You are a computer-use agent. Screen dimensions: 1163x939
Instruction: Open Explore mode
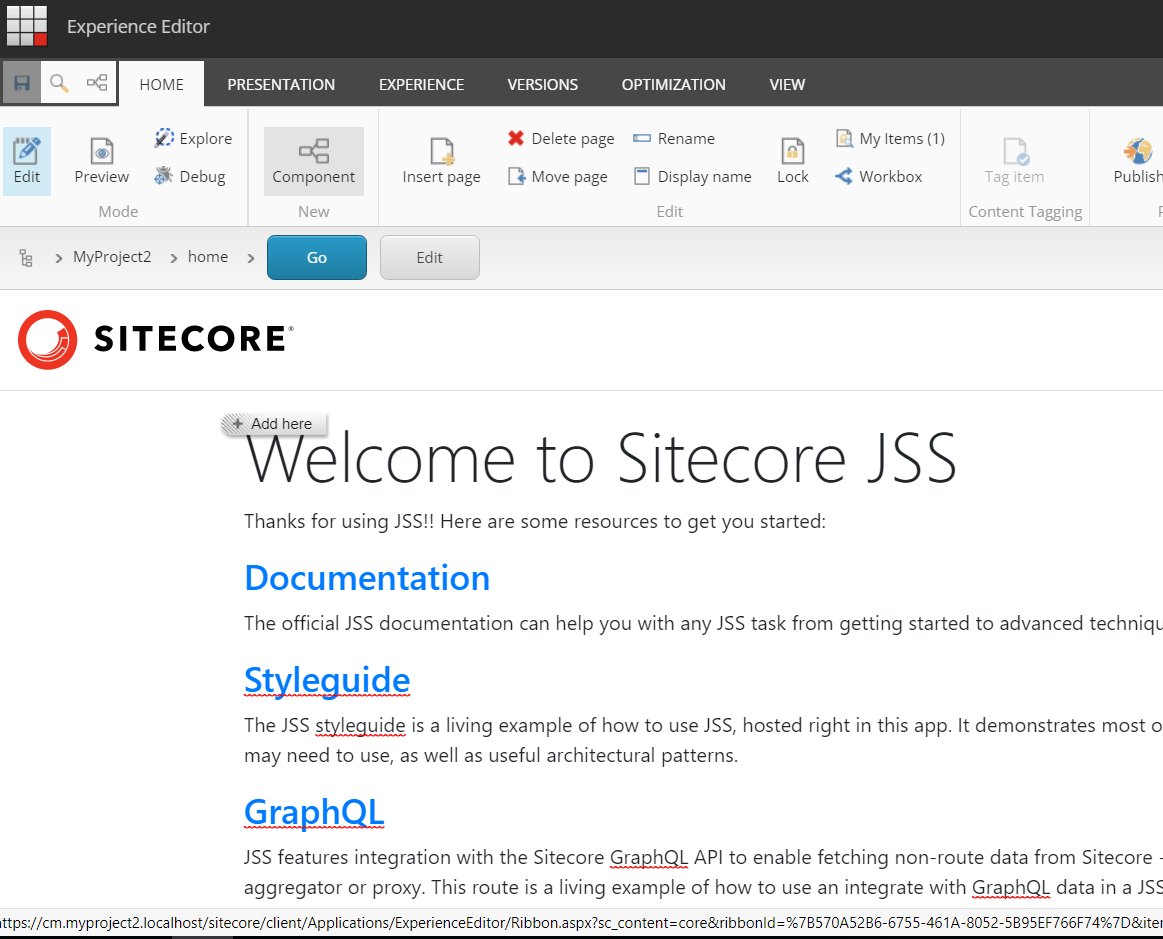tap(194, 138)
